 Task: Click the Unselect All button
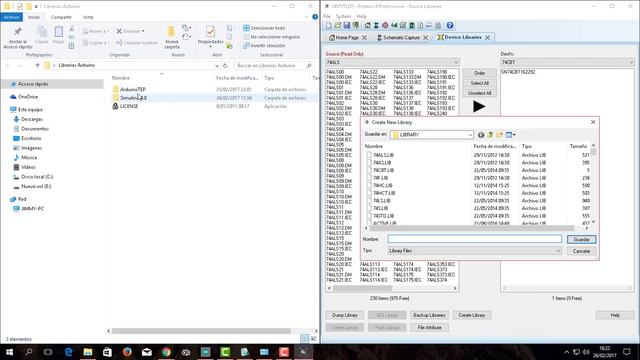(480, 93)
